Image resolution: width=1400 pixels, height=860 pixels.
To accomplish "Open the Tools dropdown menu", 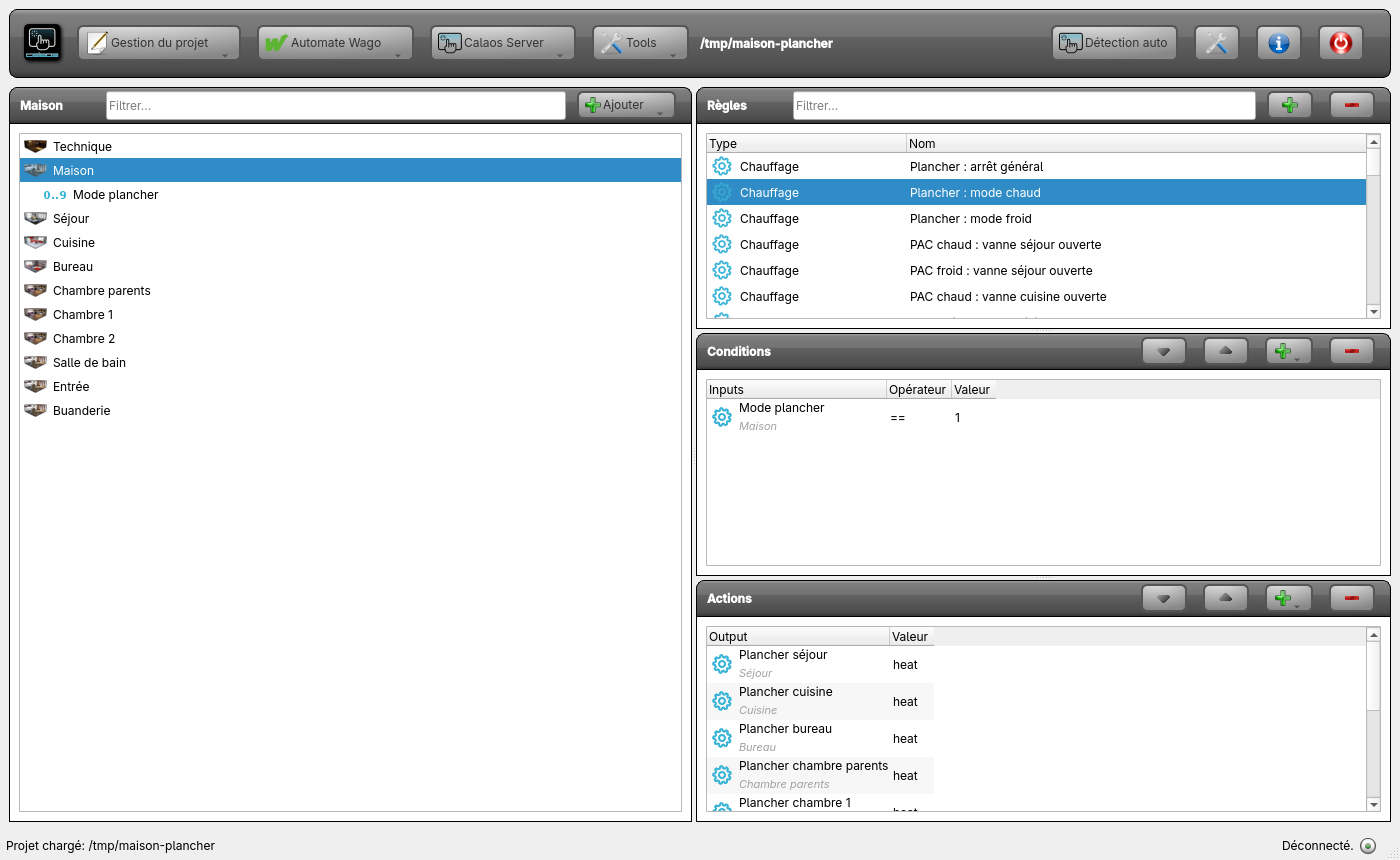I will pos(640,43).
